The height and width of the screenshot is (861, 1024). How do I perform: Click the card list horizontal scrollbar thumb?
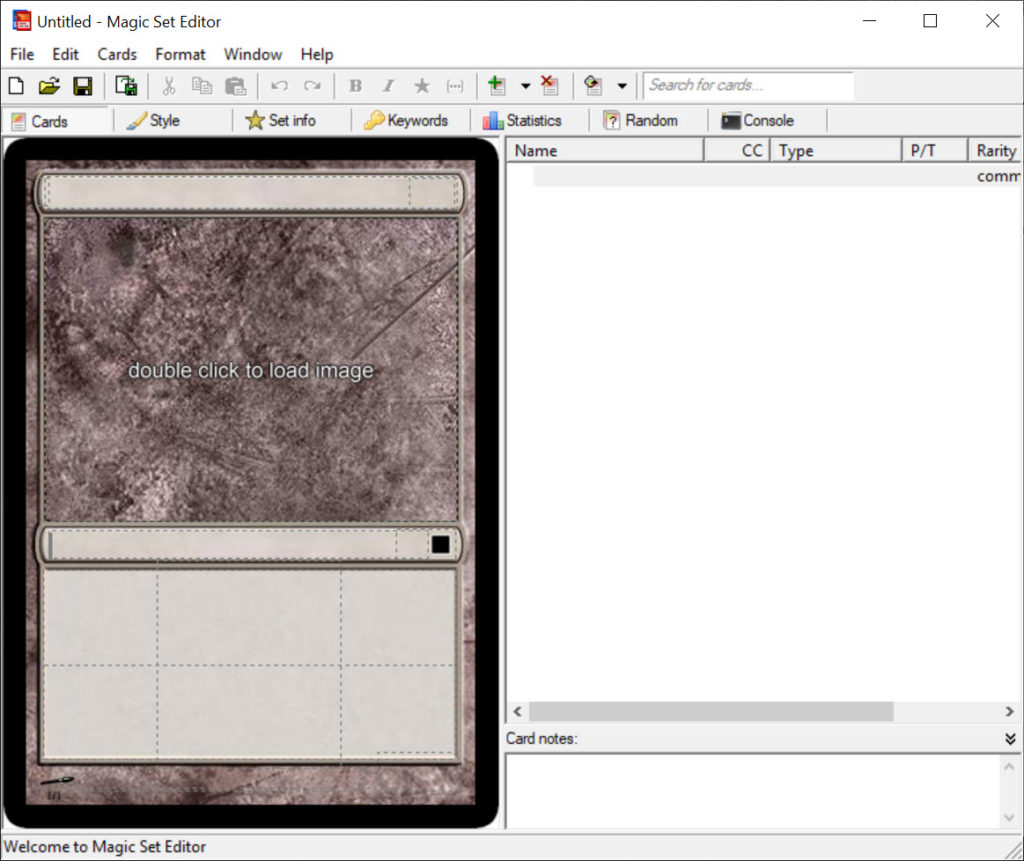pos(711,711)
